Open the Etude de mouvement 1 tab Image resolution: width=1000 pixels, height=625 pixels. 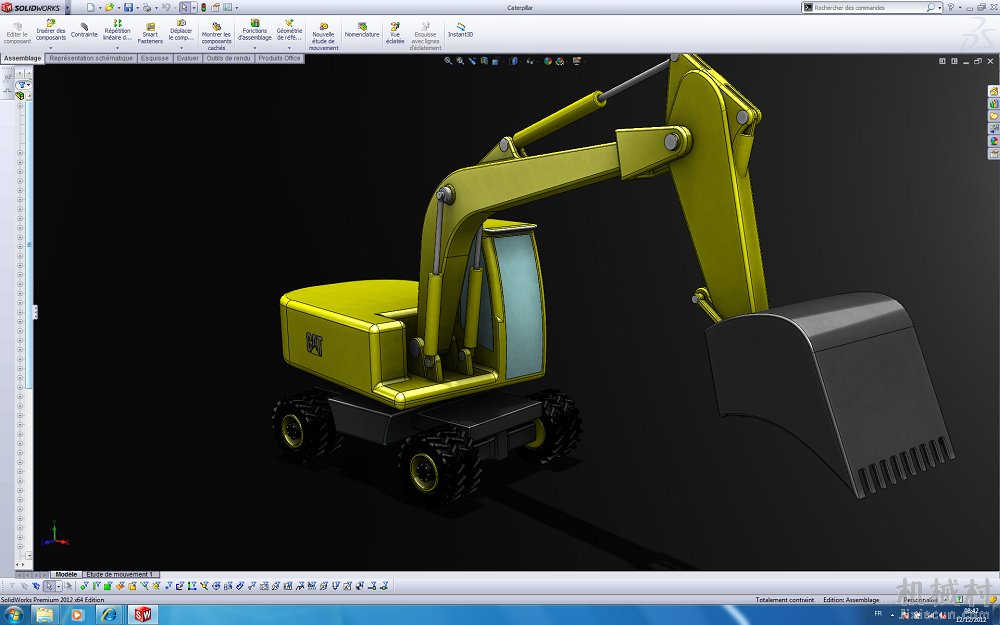click(x=119, y=575)
